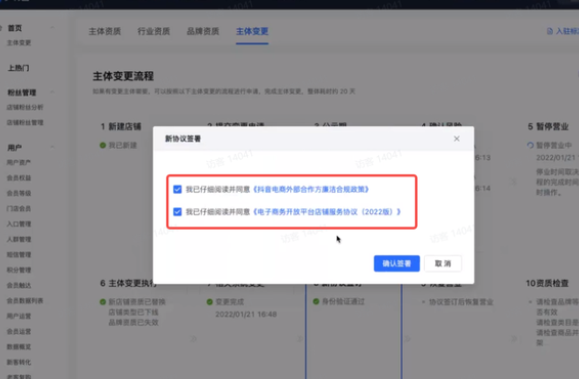Open 店铺粉丝分析 in the sidebar

[x=25, y=107]
